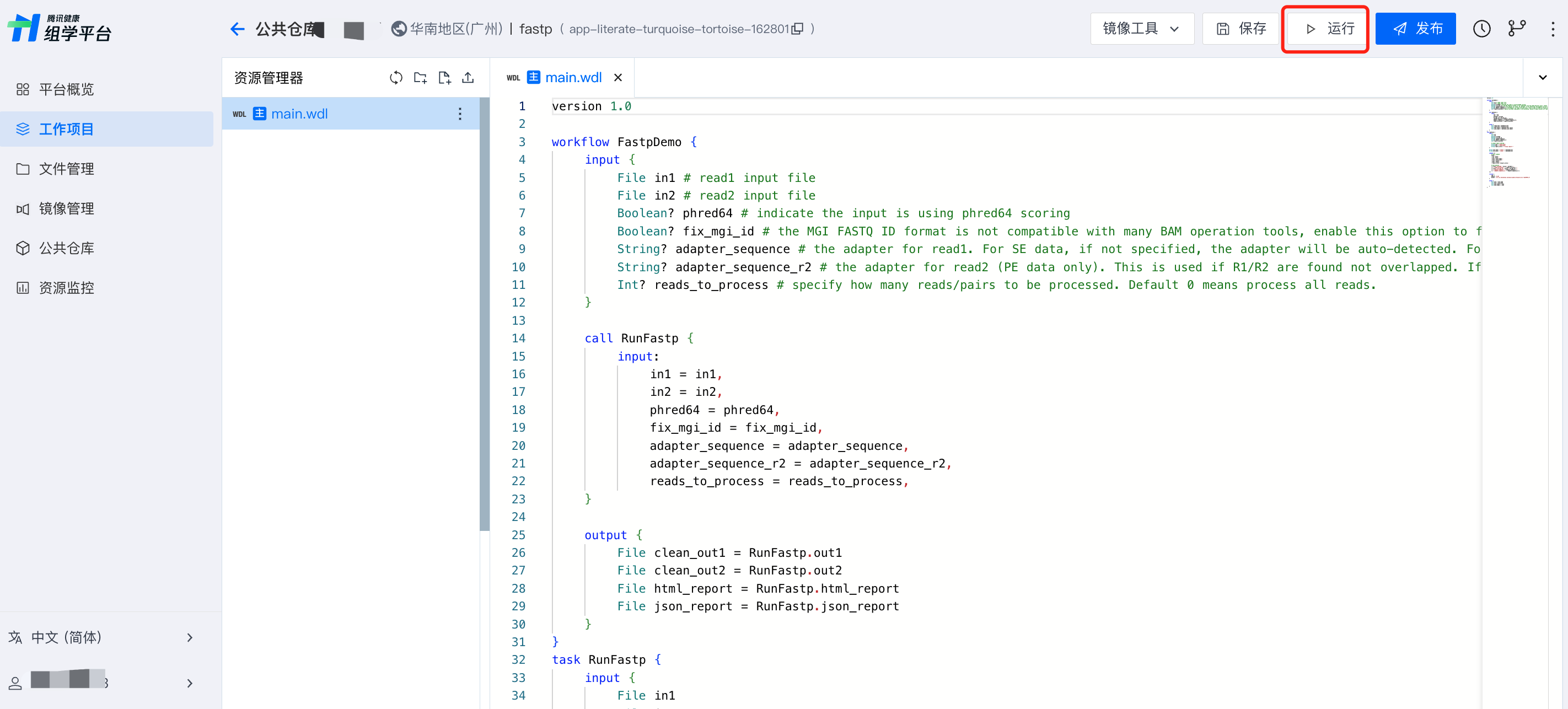Open the version history clock icon
The height and width of the screenshot is (709, 1568).
[1481, 29]
